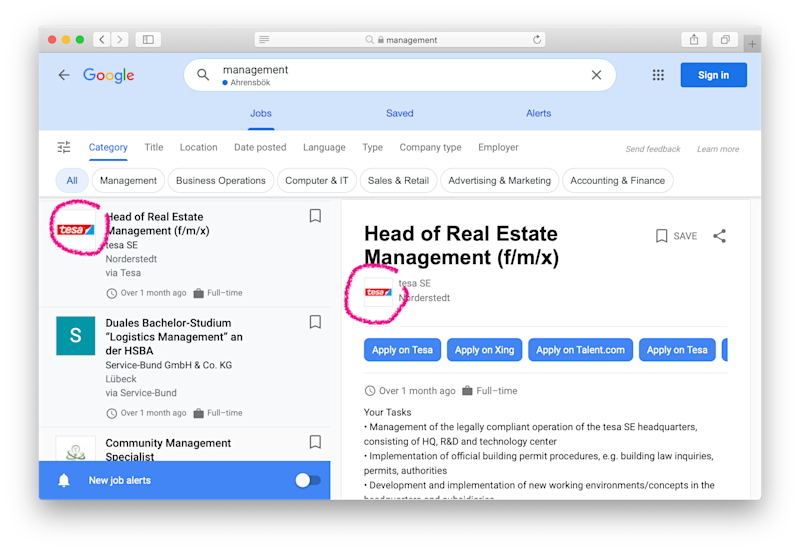Click the Apply on Xing button
800x551 pixels.
[484, 350]
